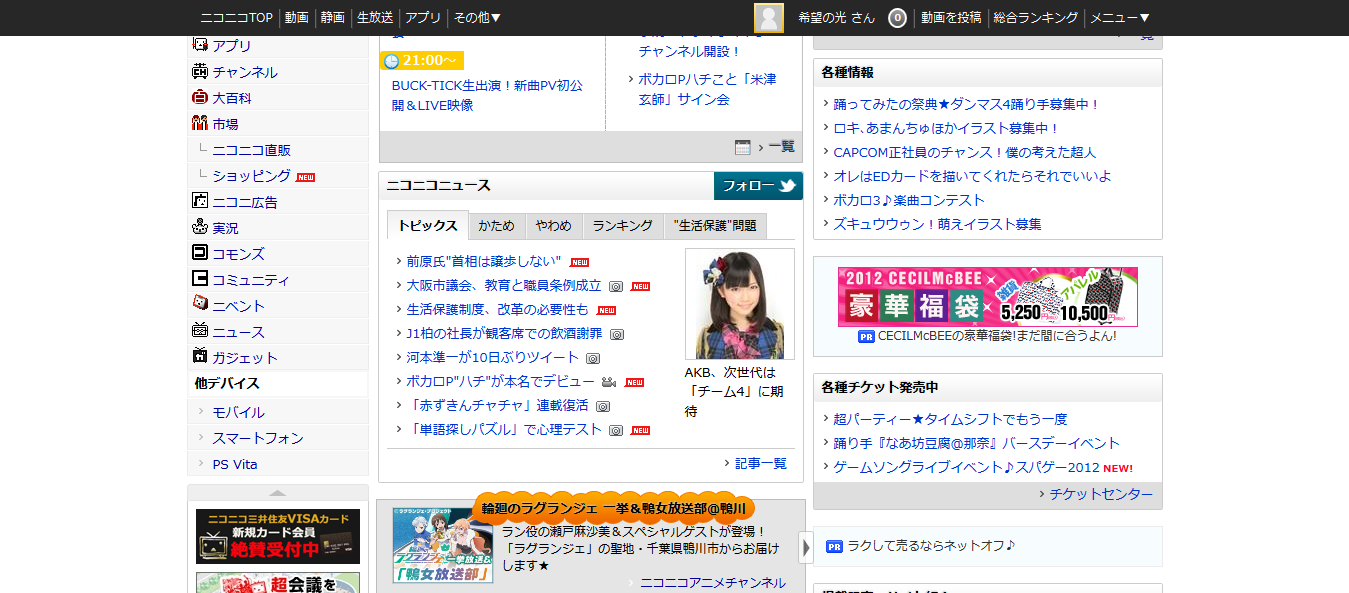Open 踊ってみたの祭典★ダンマス4 link
This screenshot has height=593, width=1349.
coord(967,104)
